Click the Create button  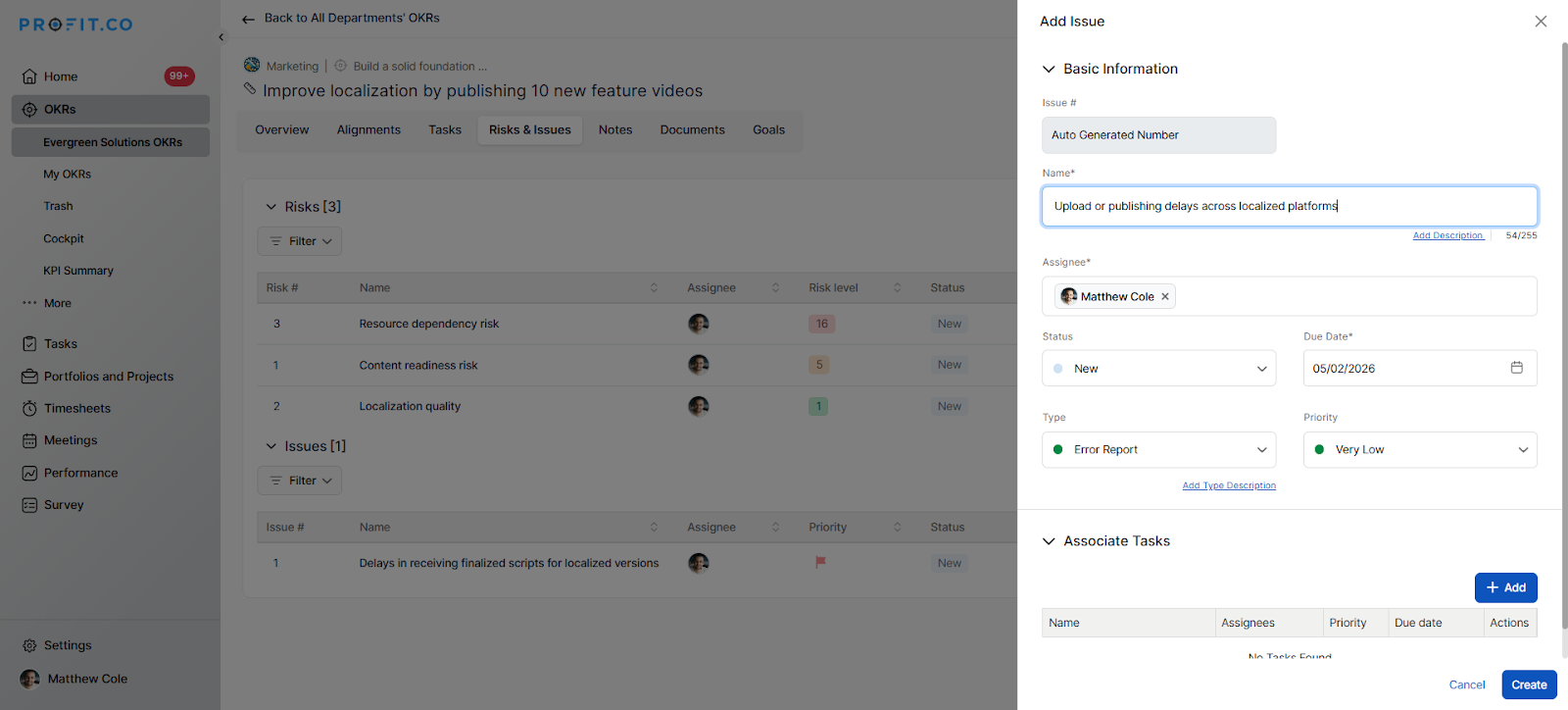click(1528, 685)
